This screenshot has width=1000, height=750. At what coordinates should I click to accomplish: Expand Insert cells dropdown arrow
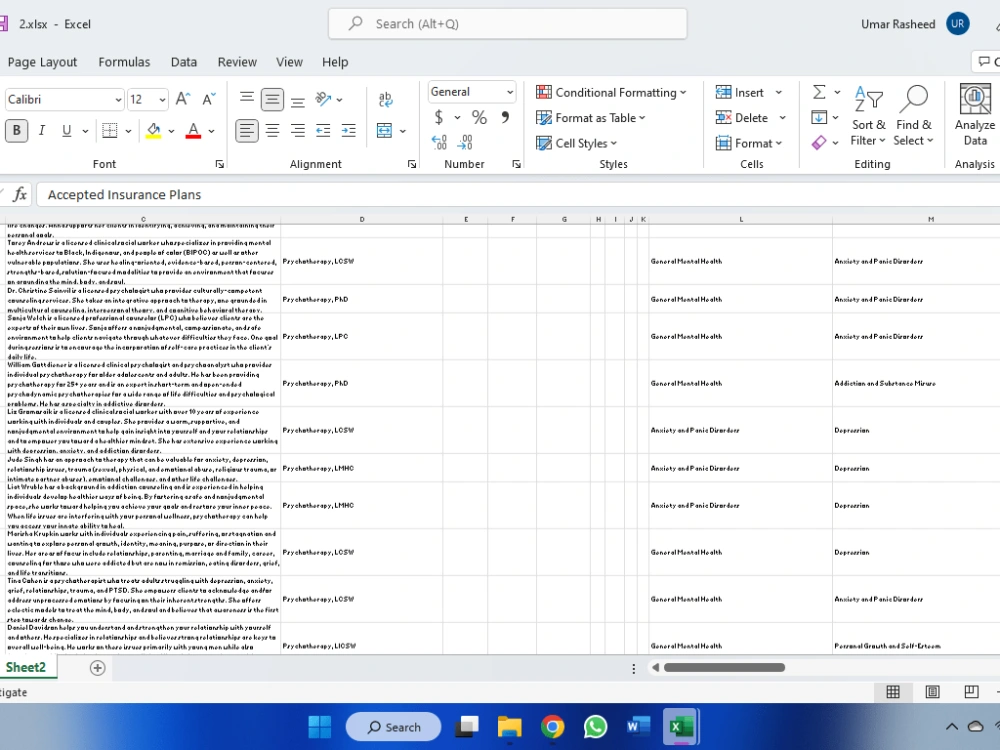[x=779, y=92]
